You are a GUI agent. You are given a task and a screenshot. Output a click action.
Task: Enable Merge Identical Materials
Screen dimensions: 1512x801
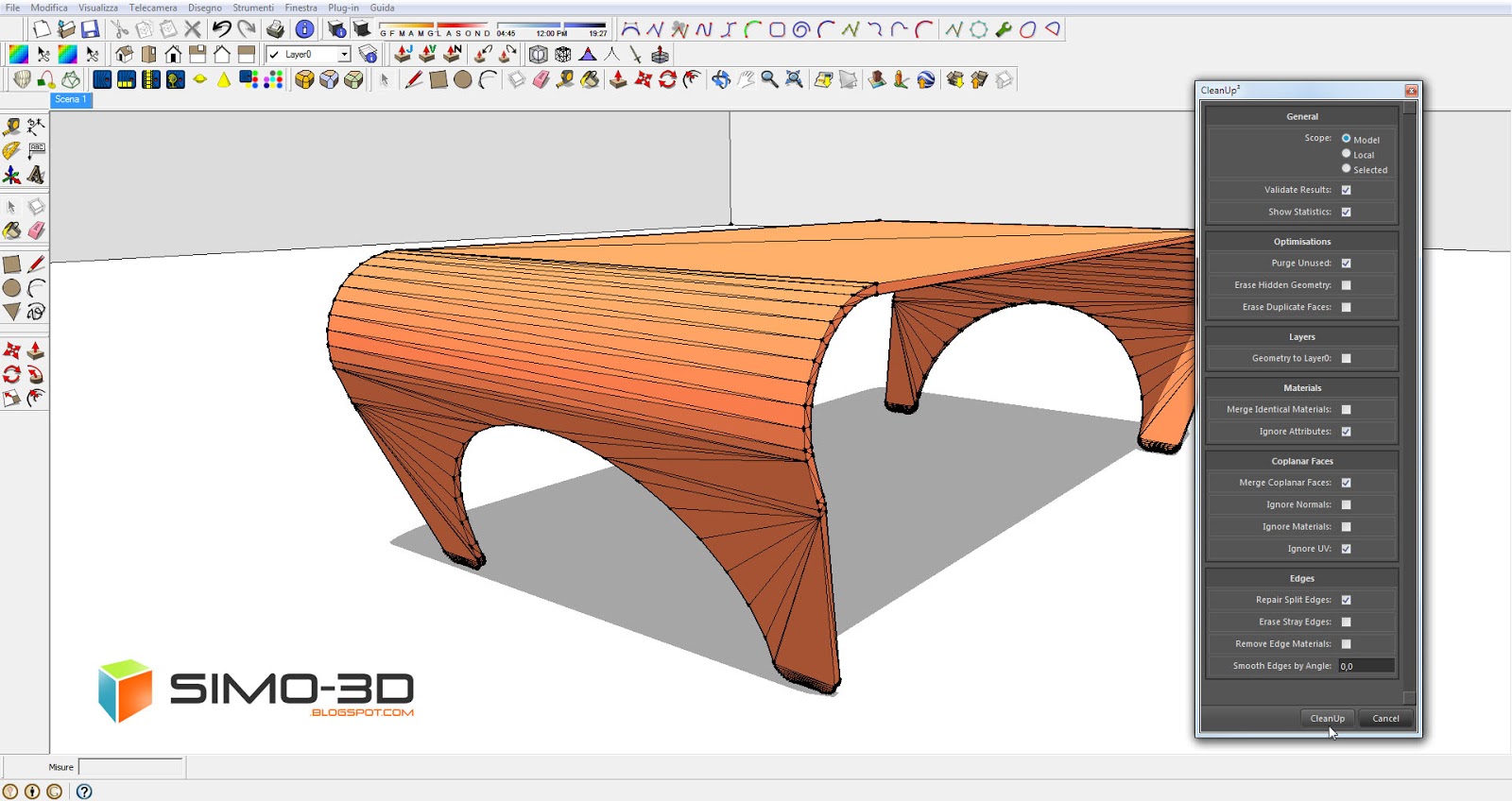click(x=1346, y=409)
